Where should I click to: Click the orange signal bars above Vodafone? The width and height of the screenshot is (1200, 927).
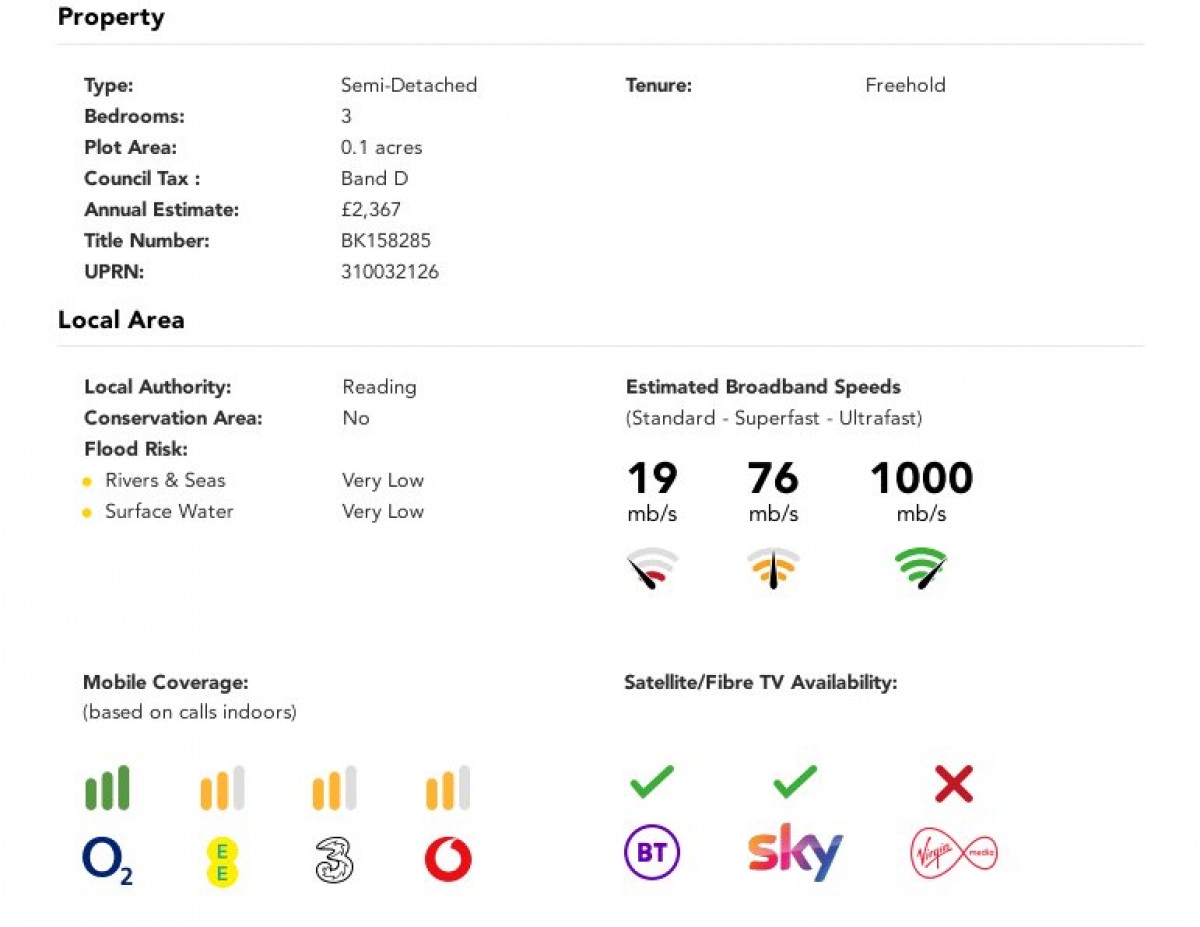[x=447, y=788]
